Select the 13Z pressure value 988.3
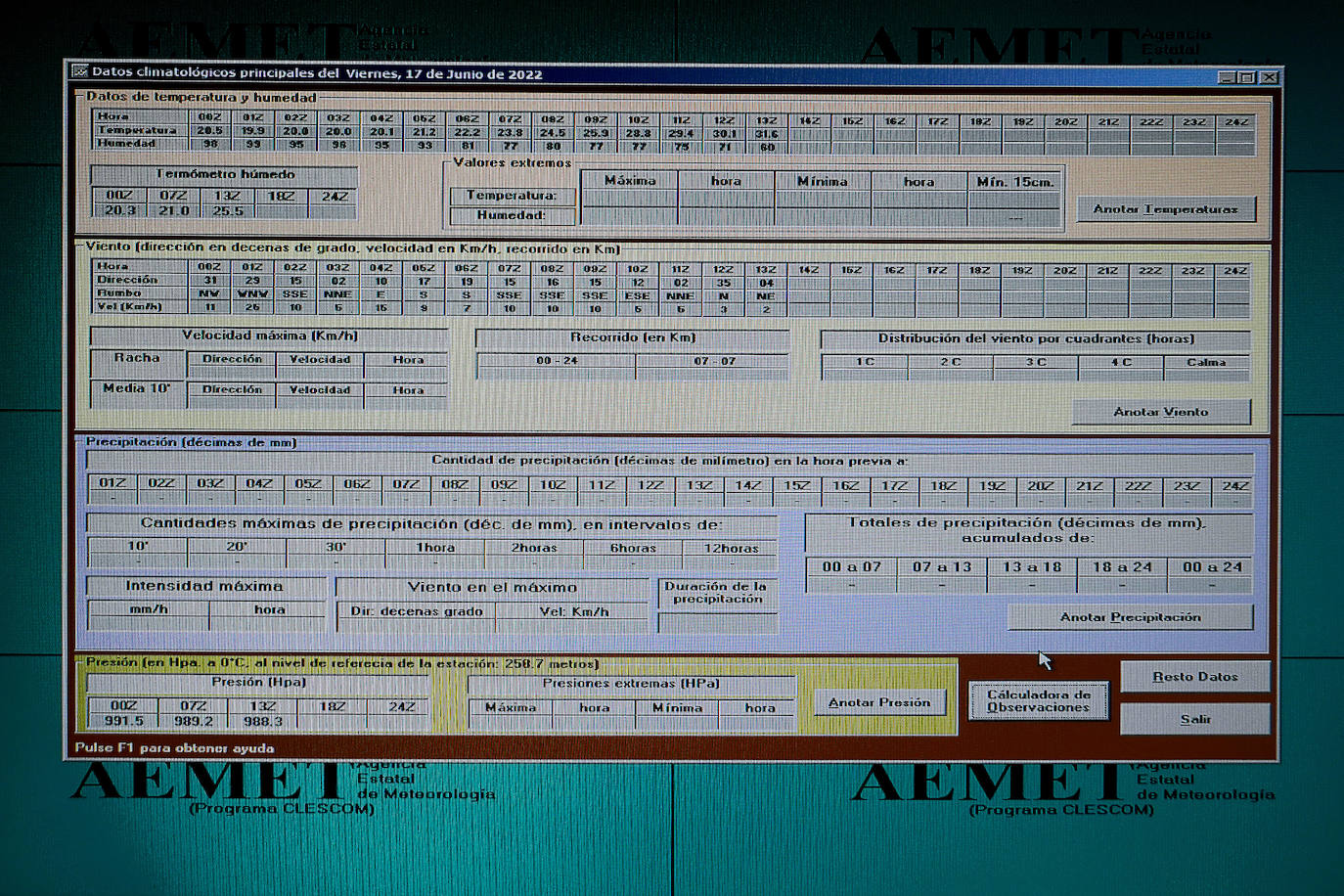 coord(263,721)
